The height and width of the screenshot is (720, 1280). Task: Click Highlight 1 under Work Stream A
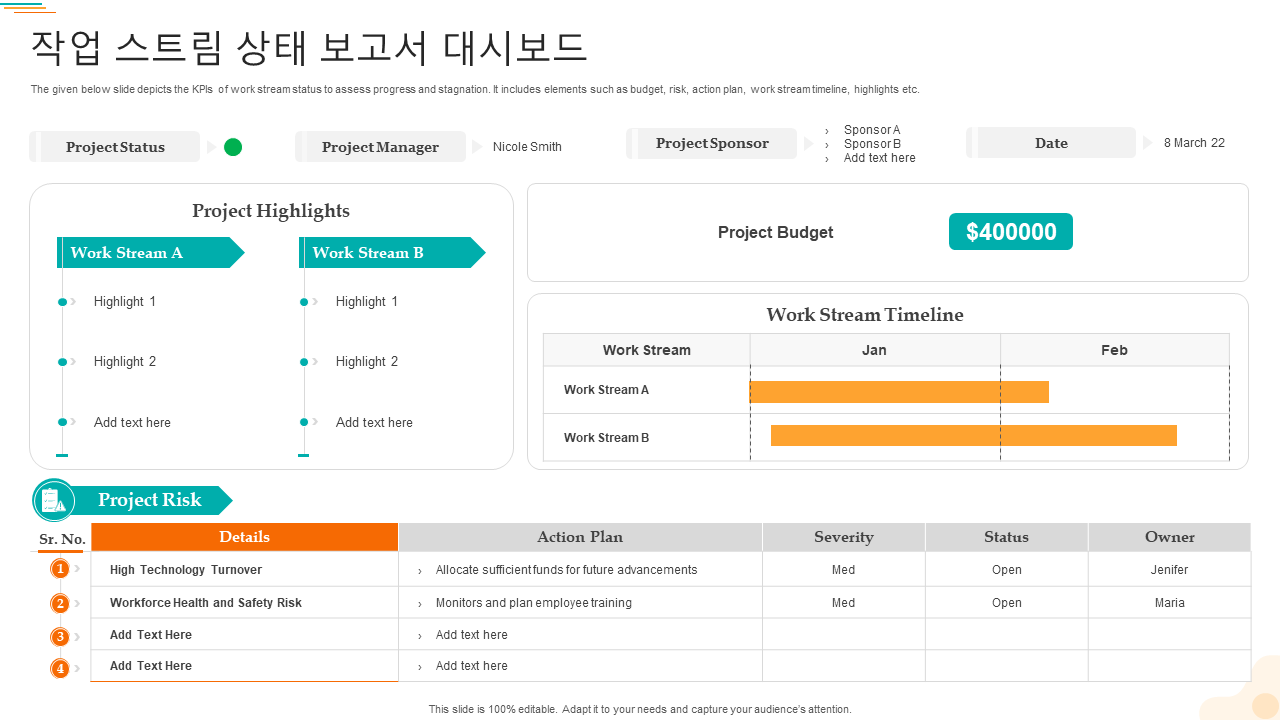coord(125,301)
